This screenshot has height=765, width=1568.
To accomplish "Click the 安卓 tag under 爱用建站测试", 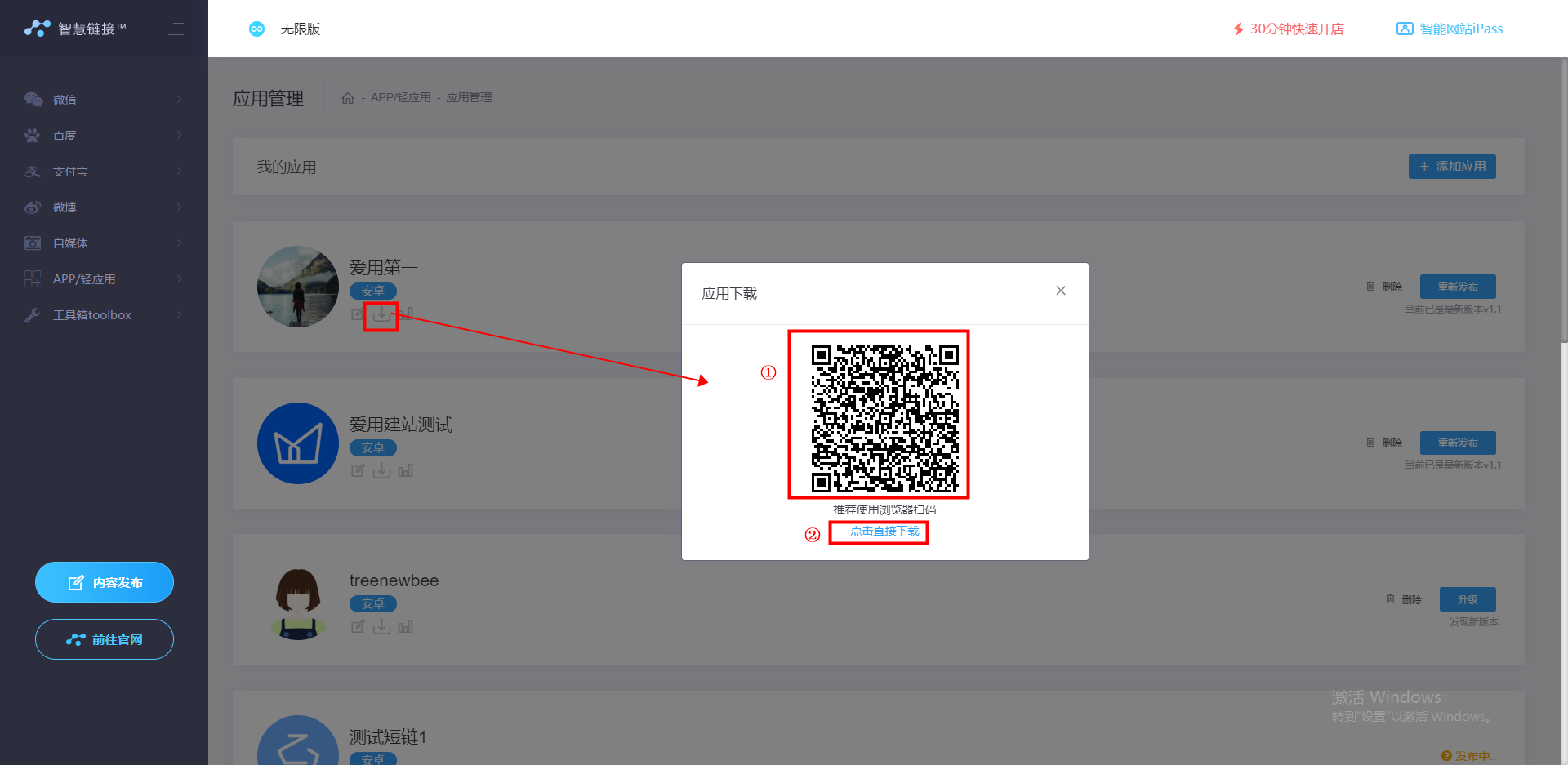I will pyautogui.click(x=373, y=447).
